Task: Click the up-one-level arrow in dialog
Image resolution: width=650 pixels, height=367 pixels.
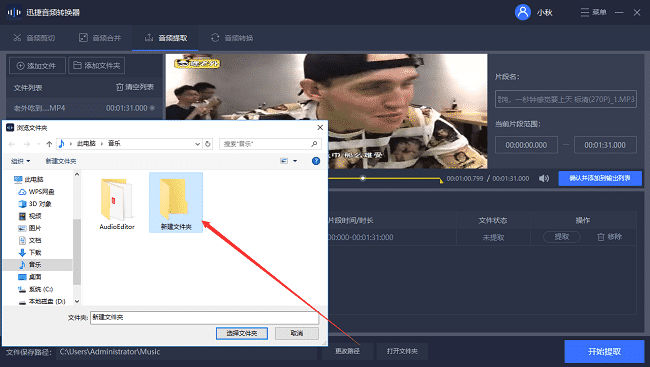Action: (x=49, y=144)
